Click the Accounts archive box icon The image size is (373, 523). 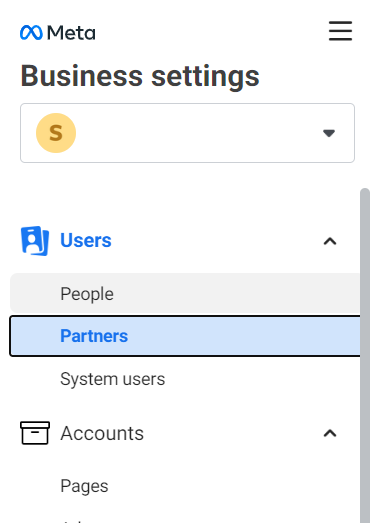pyautogui.click(x=35, y=433)
